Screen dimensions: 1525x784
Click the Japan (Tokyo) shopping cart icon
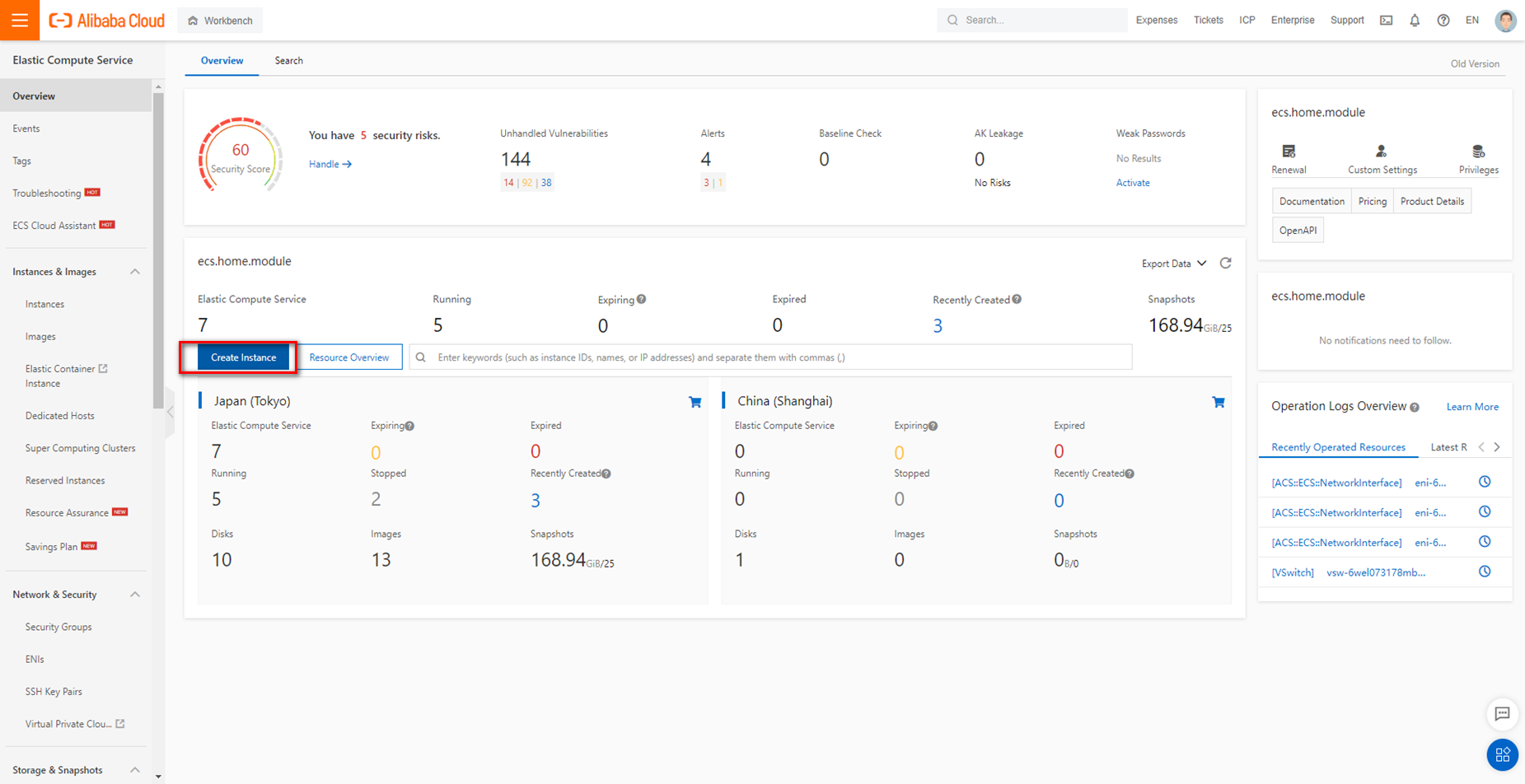pos(695,402)
